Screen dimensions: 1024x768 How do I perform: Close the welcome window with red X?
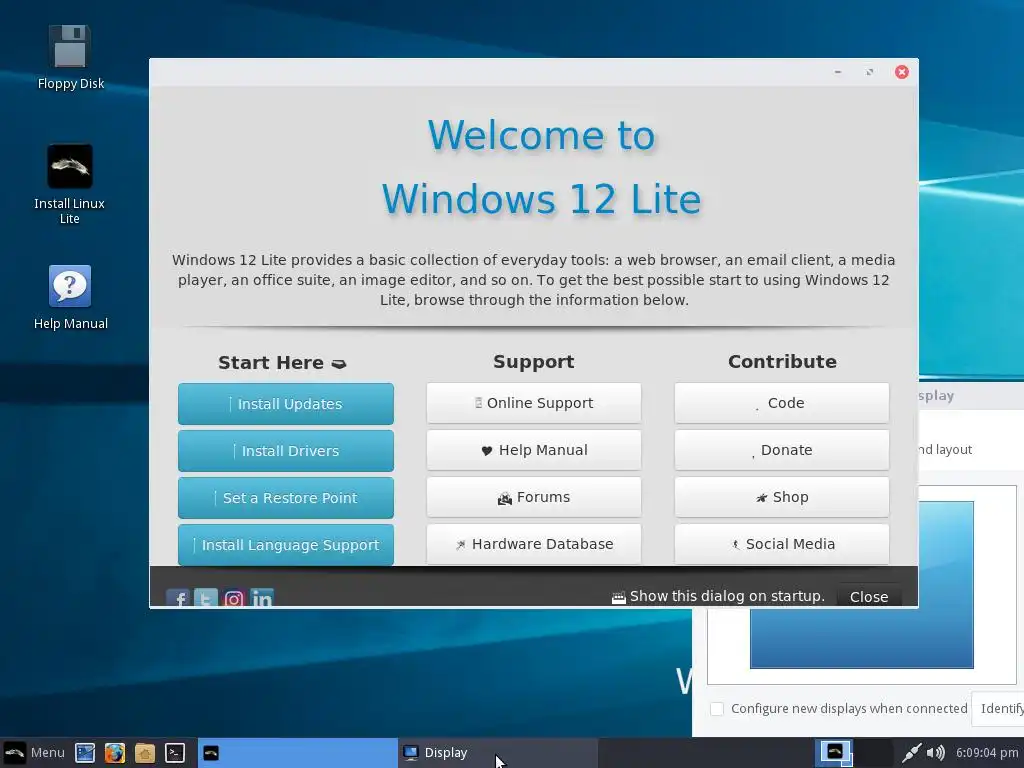click(902, 72)
